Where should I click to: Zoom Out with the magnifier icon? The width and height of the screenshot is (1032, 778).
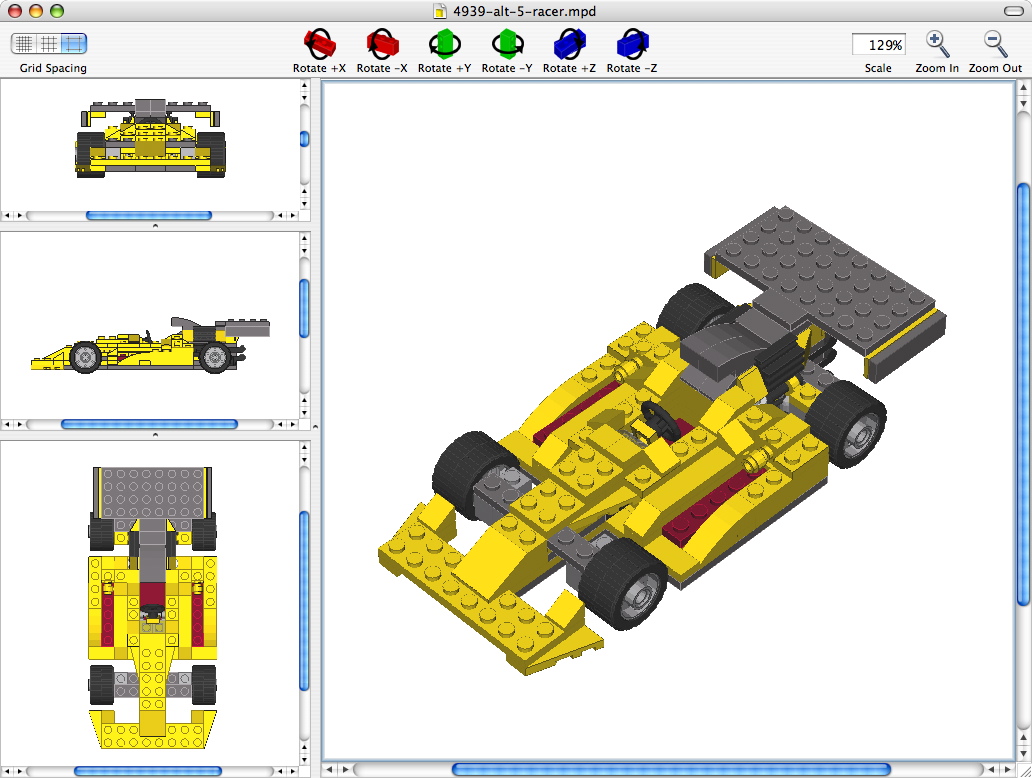[x=993, y=44]
